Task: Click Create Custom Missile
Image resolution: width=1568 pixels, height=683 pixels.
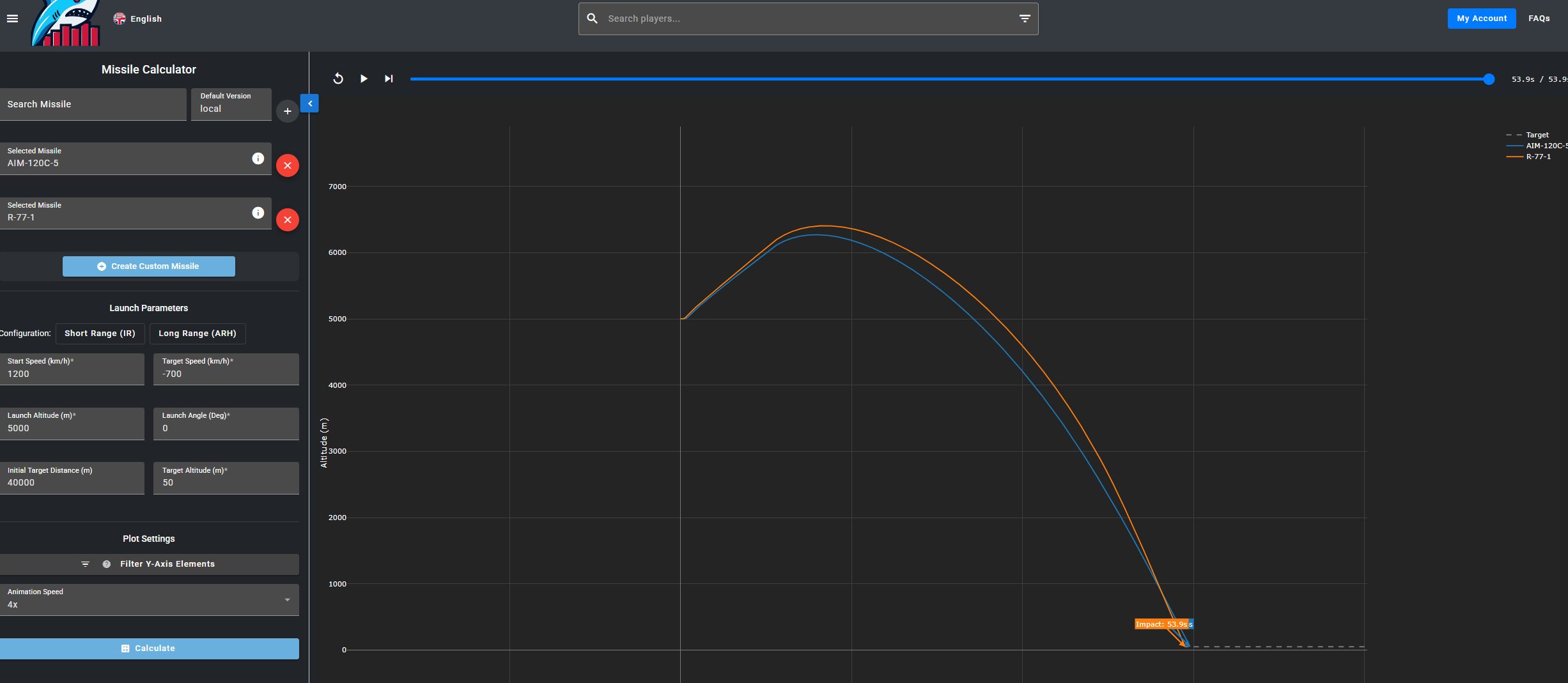Action: tap(149, 266)
